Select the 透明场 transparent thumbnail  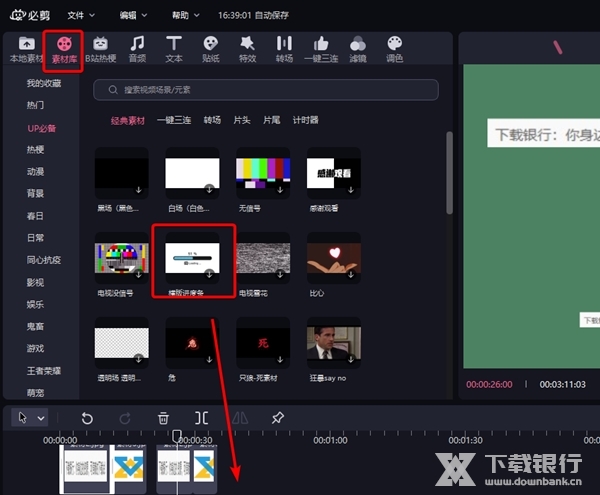[x=122, y=343]
